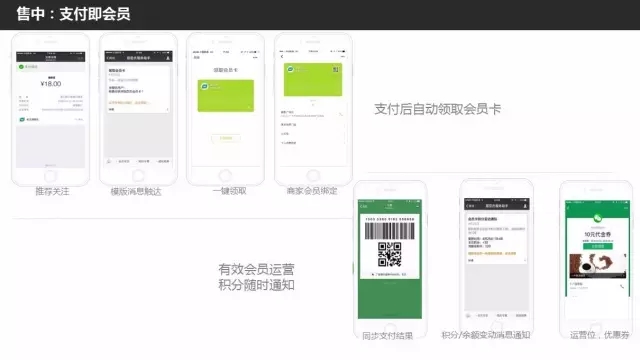Tap back chevron on 商家会员绑定 phone
640x360 pixels.
point(282,56)
